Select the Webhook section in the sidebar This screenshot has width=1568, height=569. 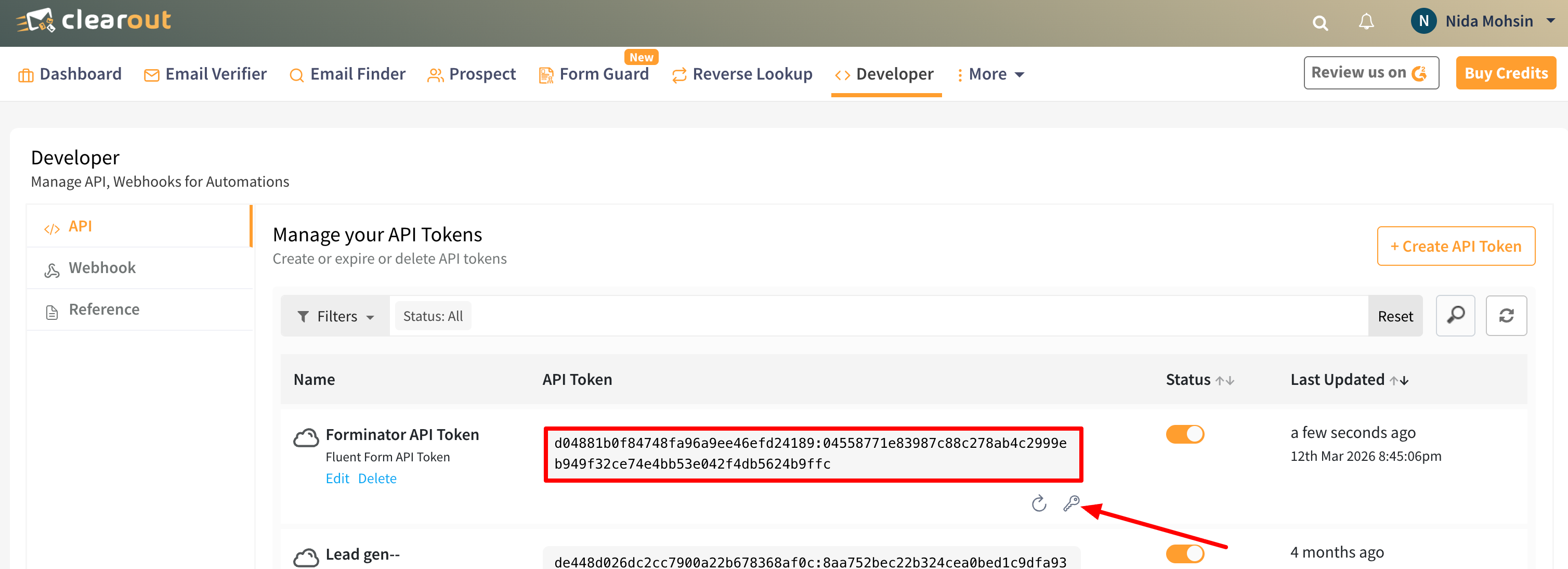(x=102, y=267)
